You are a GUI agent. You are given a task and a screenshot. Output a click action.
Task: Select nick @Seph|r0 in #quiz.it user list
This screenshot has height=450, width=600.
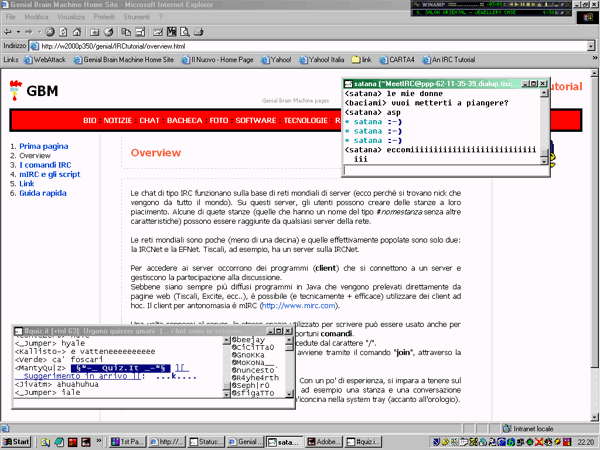250,385
